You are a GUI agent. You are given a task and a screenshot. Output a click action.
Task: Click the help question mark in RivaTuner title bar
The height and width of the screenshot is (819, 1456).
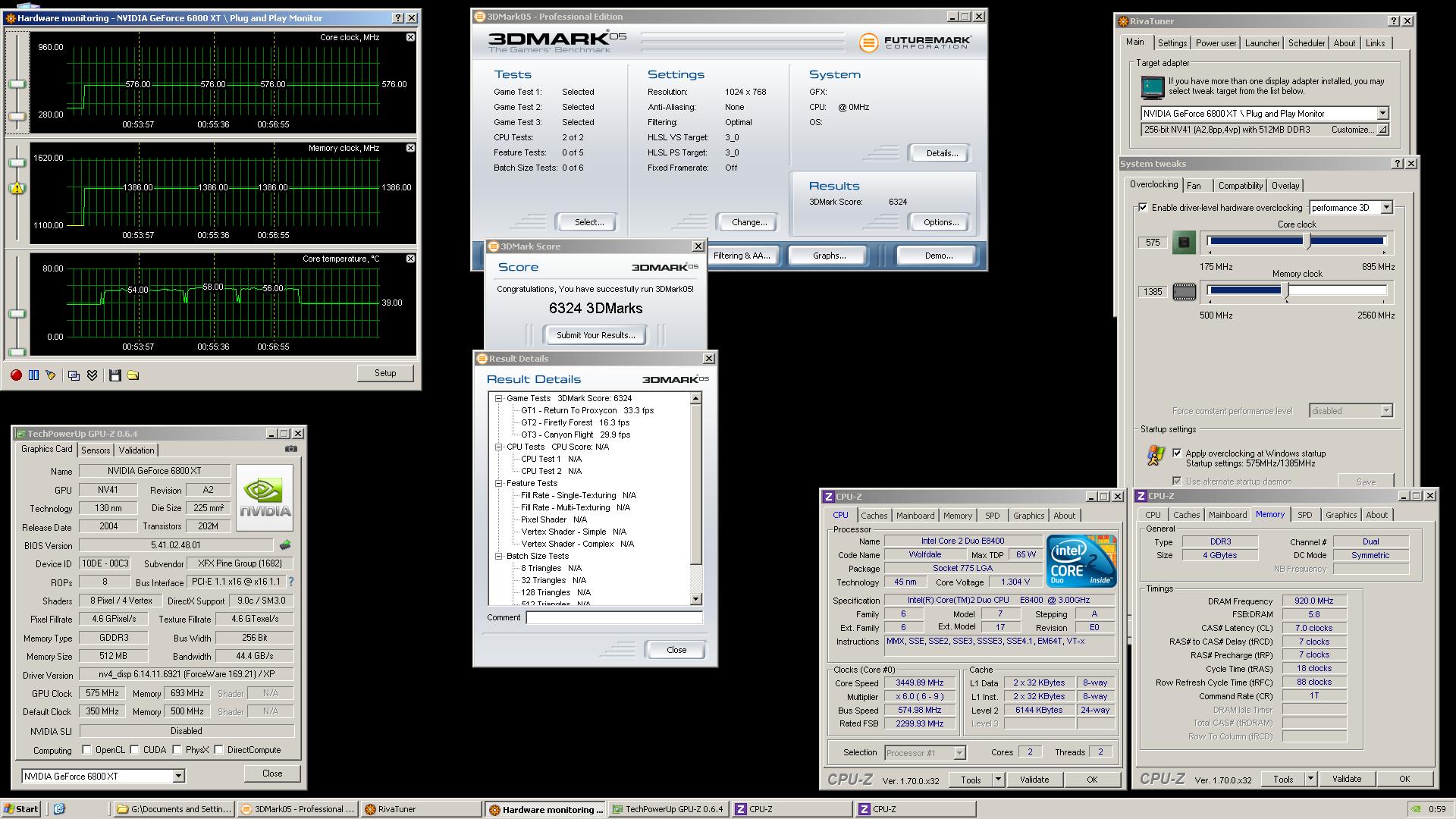pyautogui.click(x=1394, y=21)
